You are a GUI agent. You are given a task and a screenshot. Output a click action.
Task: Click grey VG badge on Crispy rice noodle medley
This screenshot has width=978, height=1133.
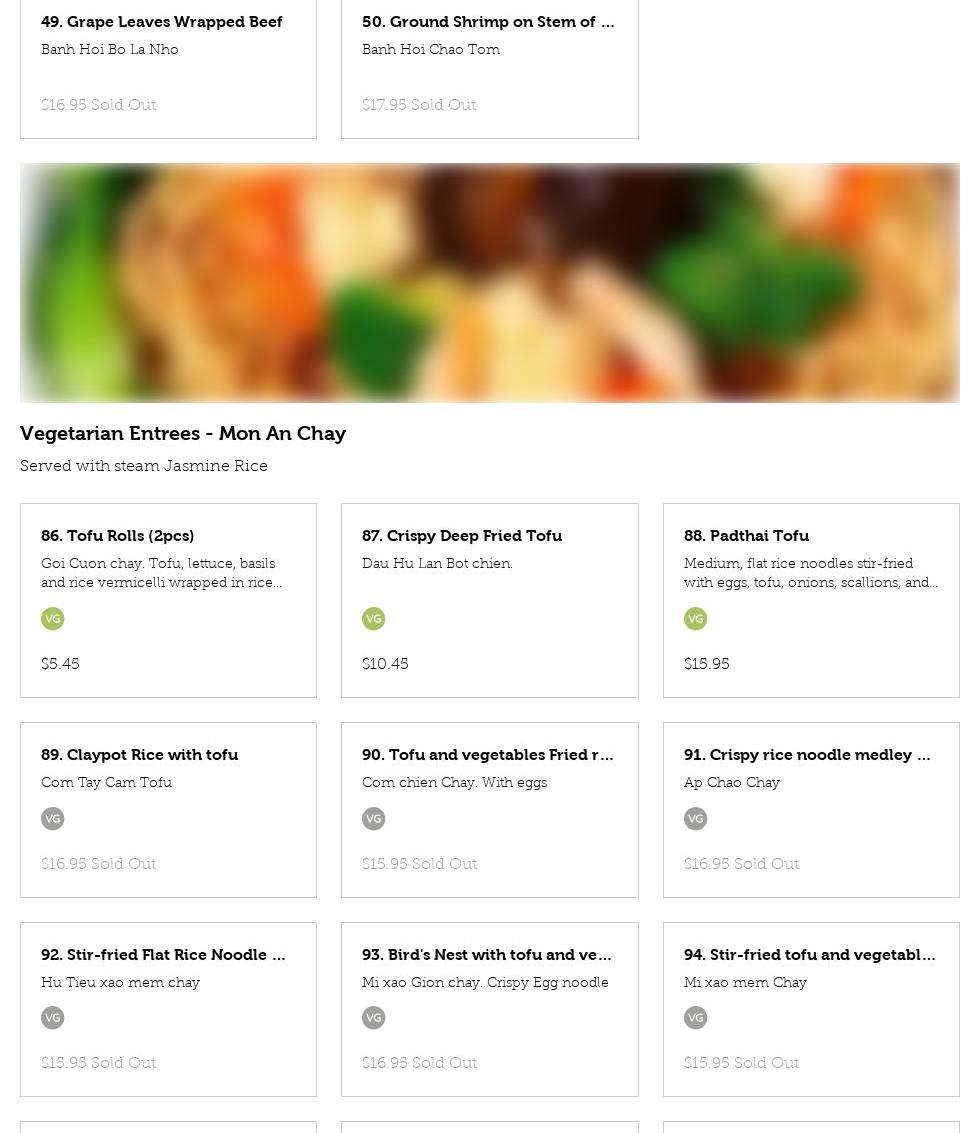click(x=695, y=819)
